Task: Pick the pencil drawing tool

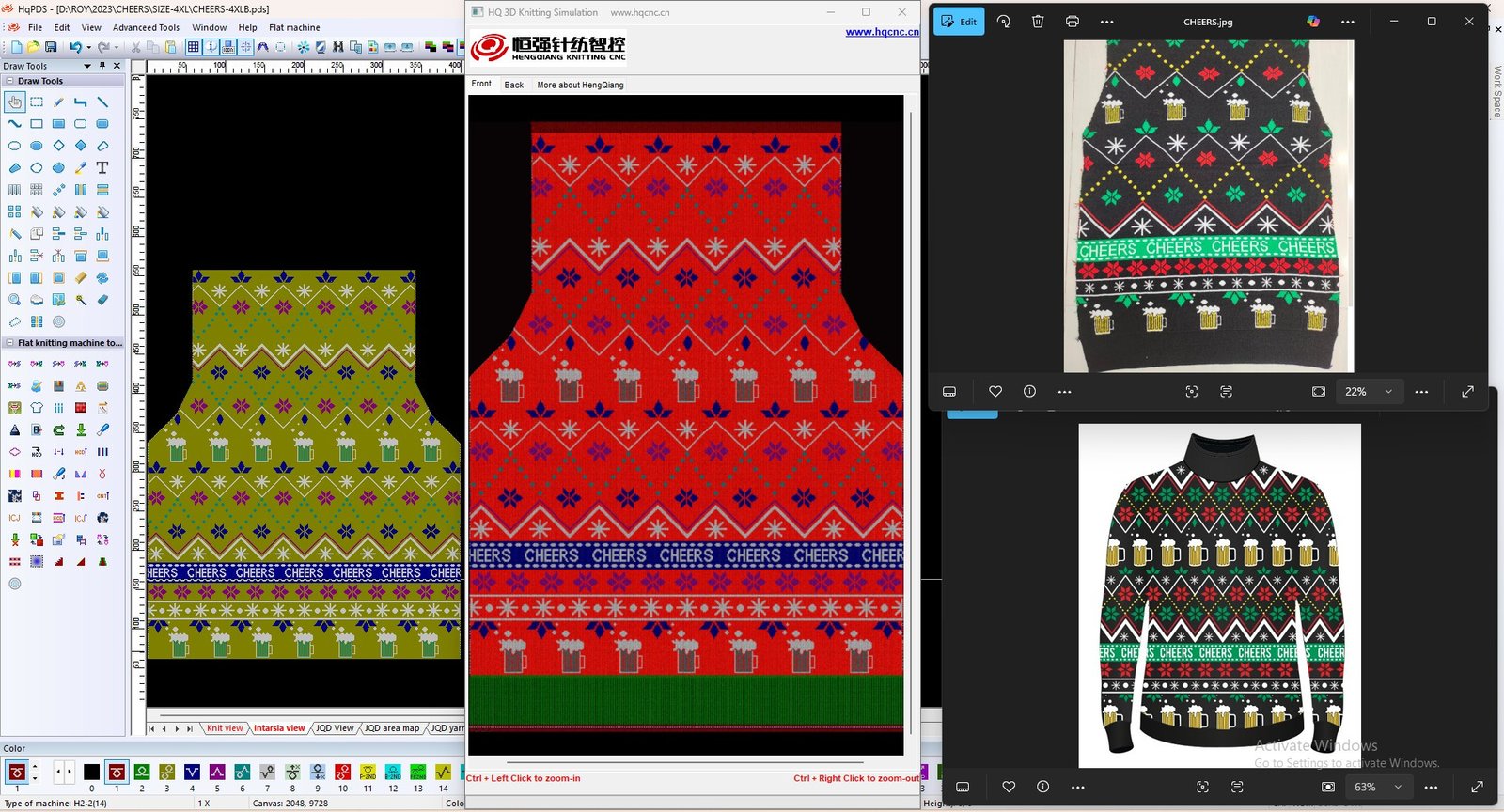Action: pos(58,101)
